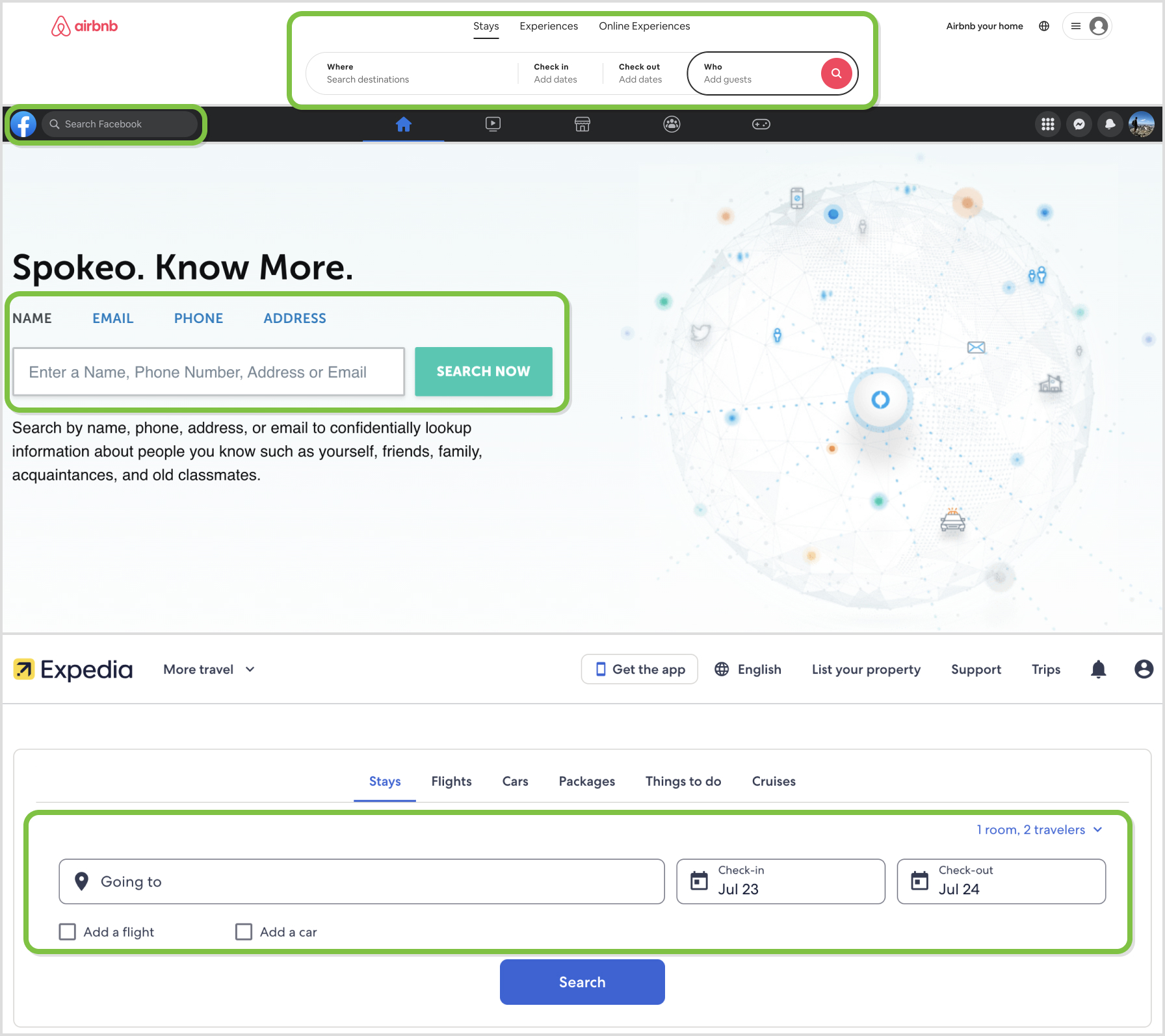The width and height of the screenshot is (1165, 1036).
Task: Go to Facebook Marketplace icon
Action: (x=582, y=124)
